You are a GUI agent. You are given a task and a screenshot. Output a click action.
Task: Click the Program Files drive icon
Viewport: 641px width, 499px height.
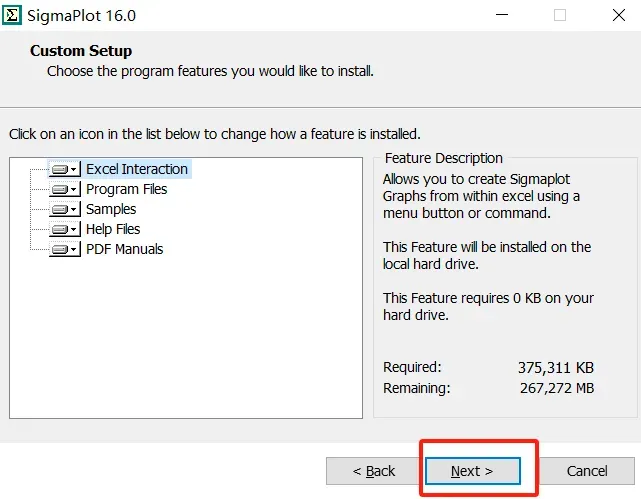(60, 189)
